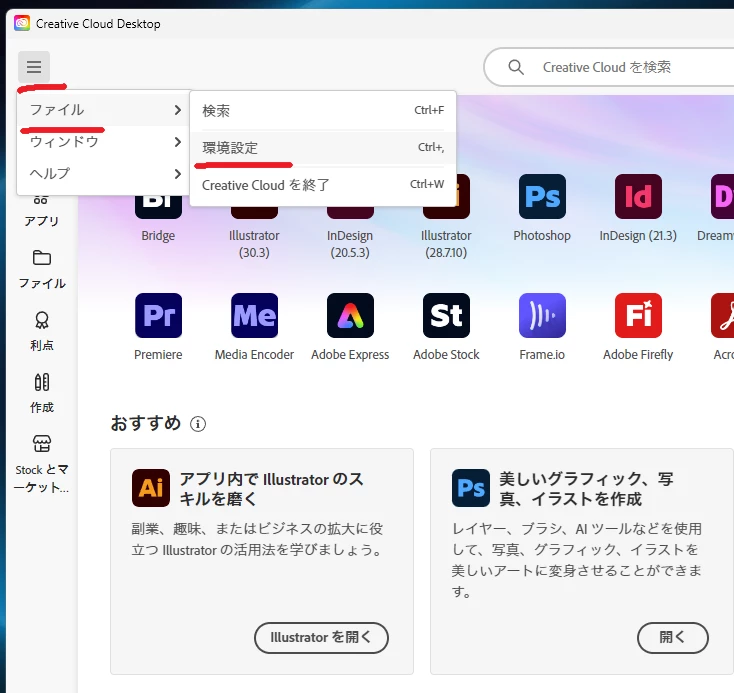The height and width of the screenshot is (693, 734).
Task: Open the Media Encoder icon
Action: point(254,316)
